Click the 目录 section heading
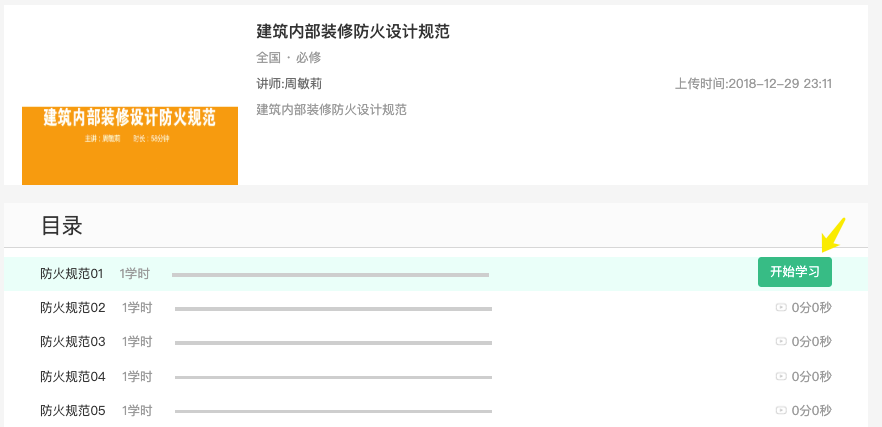 click(x=61, y=226)
